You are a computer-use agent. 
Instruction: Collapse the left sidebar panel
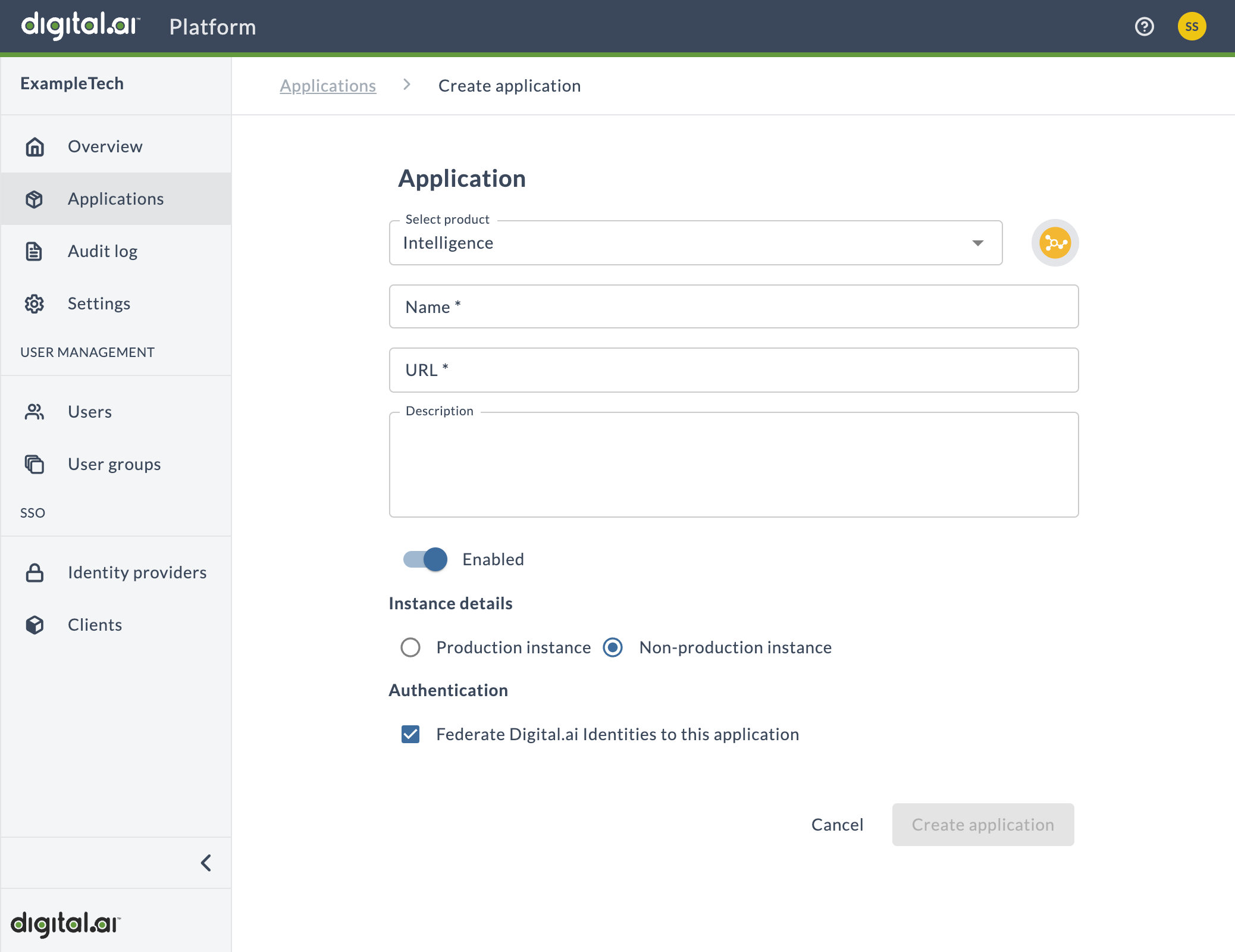point(206,862)
